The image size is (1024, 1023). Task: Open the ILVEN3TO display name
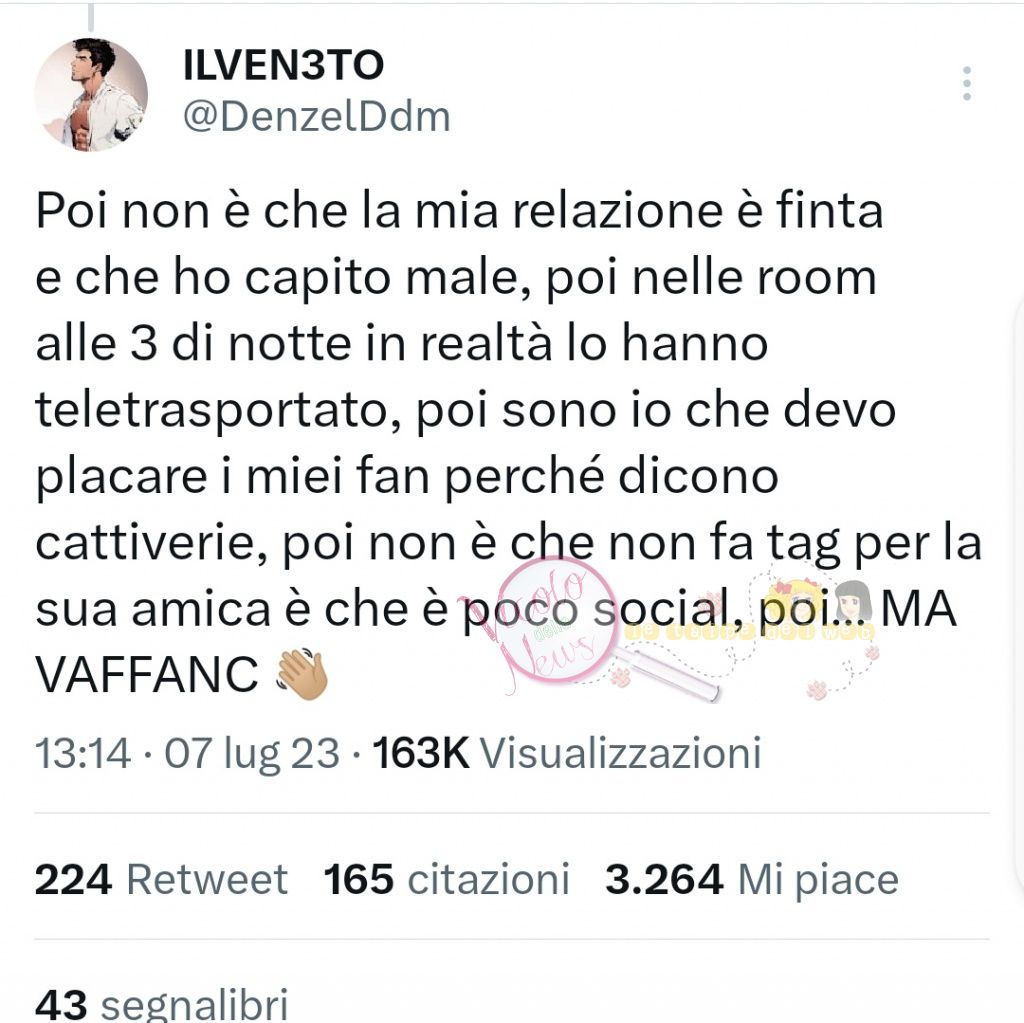click(x=283, y=65)
